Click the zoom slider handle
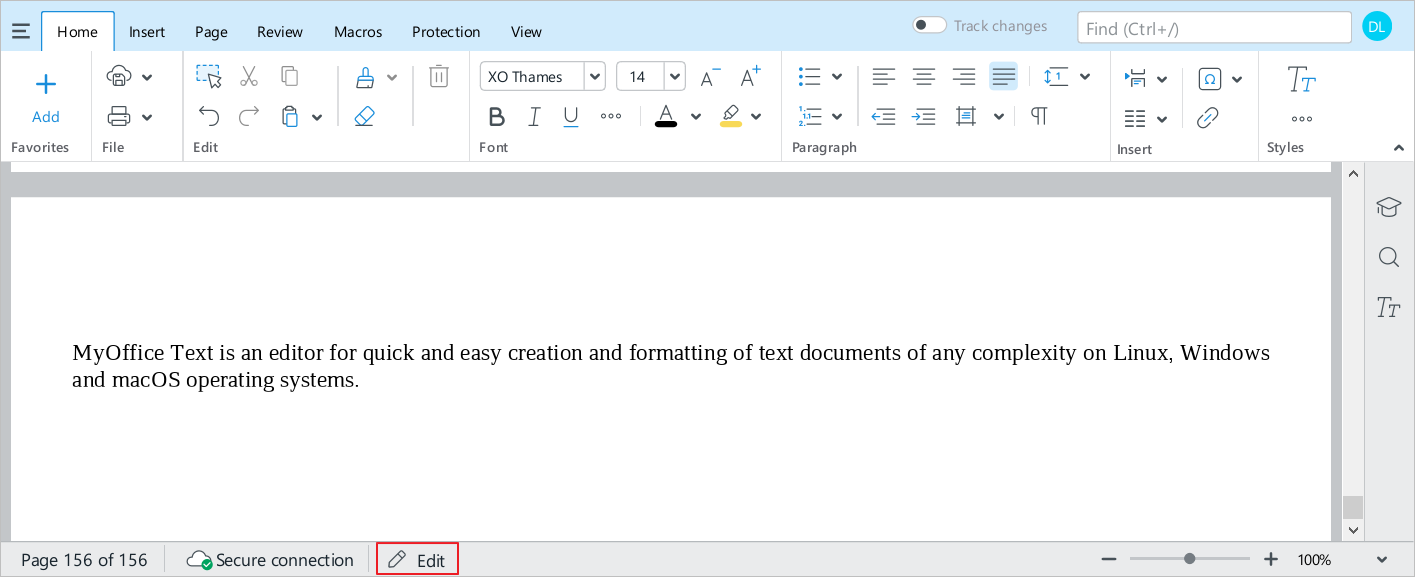 [x=1189, y=559]
